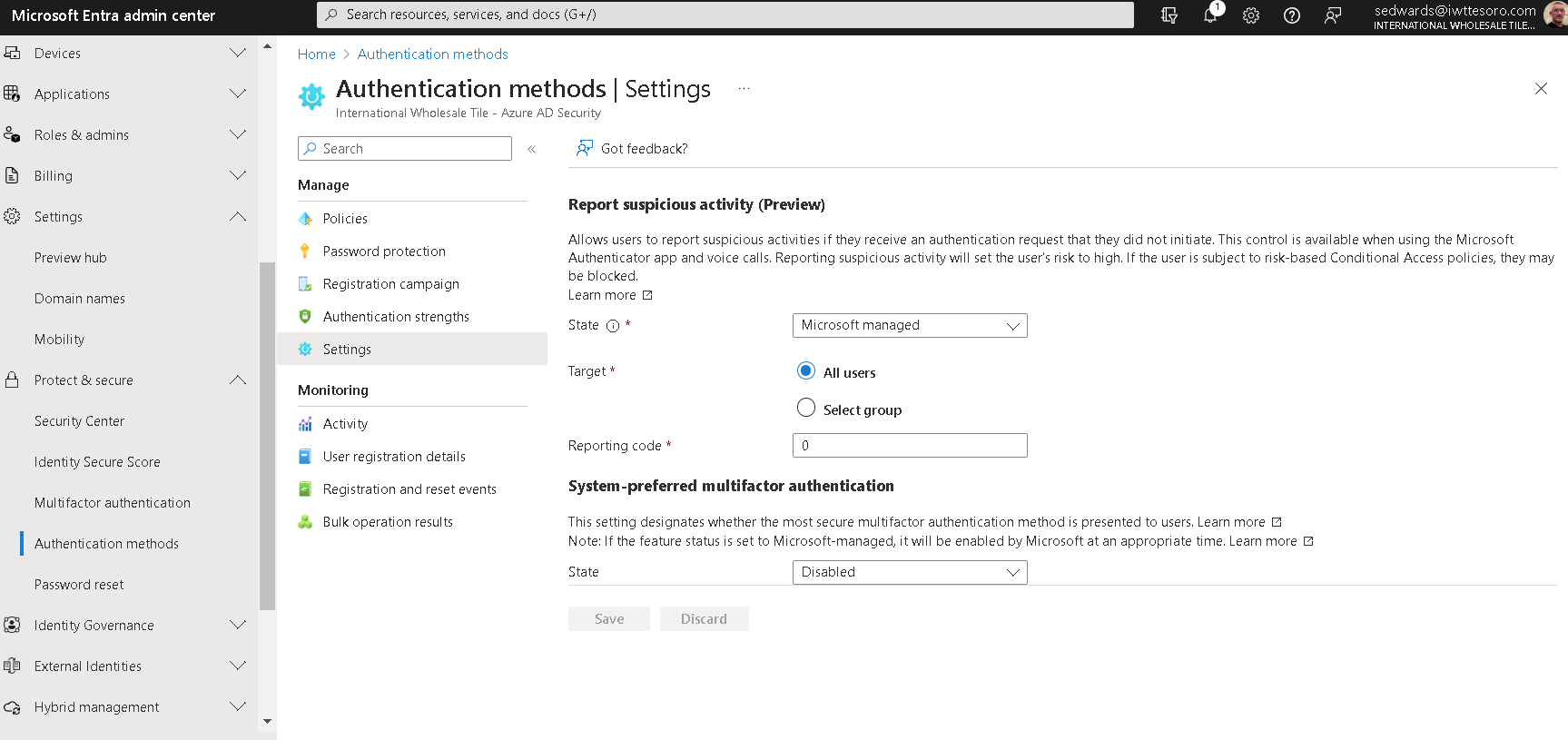This screenshot has height=740, width=1568.
Task: Click the Discard button
Action: point(705,619)
